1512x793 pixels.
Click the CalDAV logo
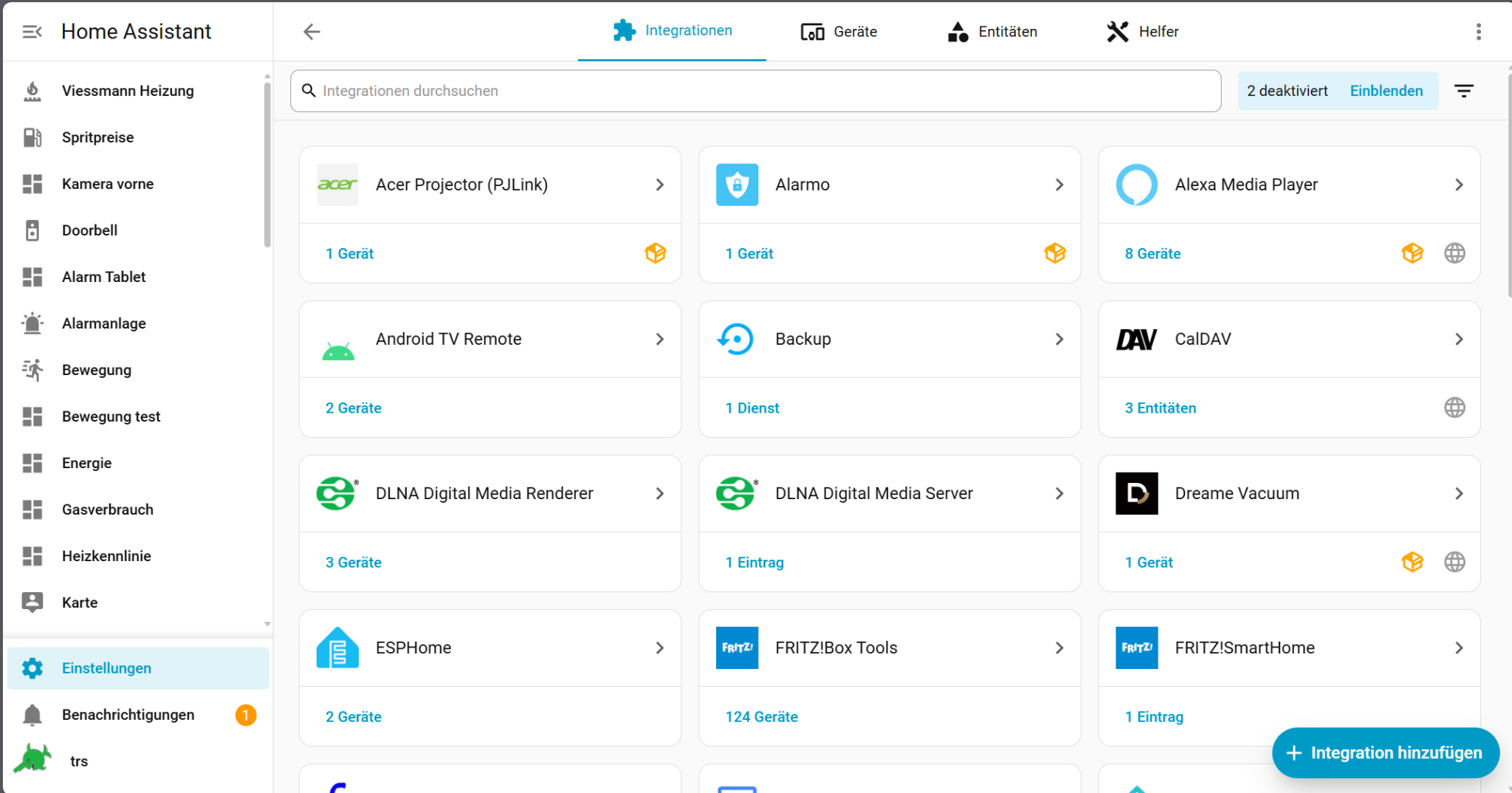pyautogui.click(x=1136, y=339)
